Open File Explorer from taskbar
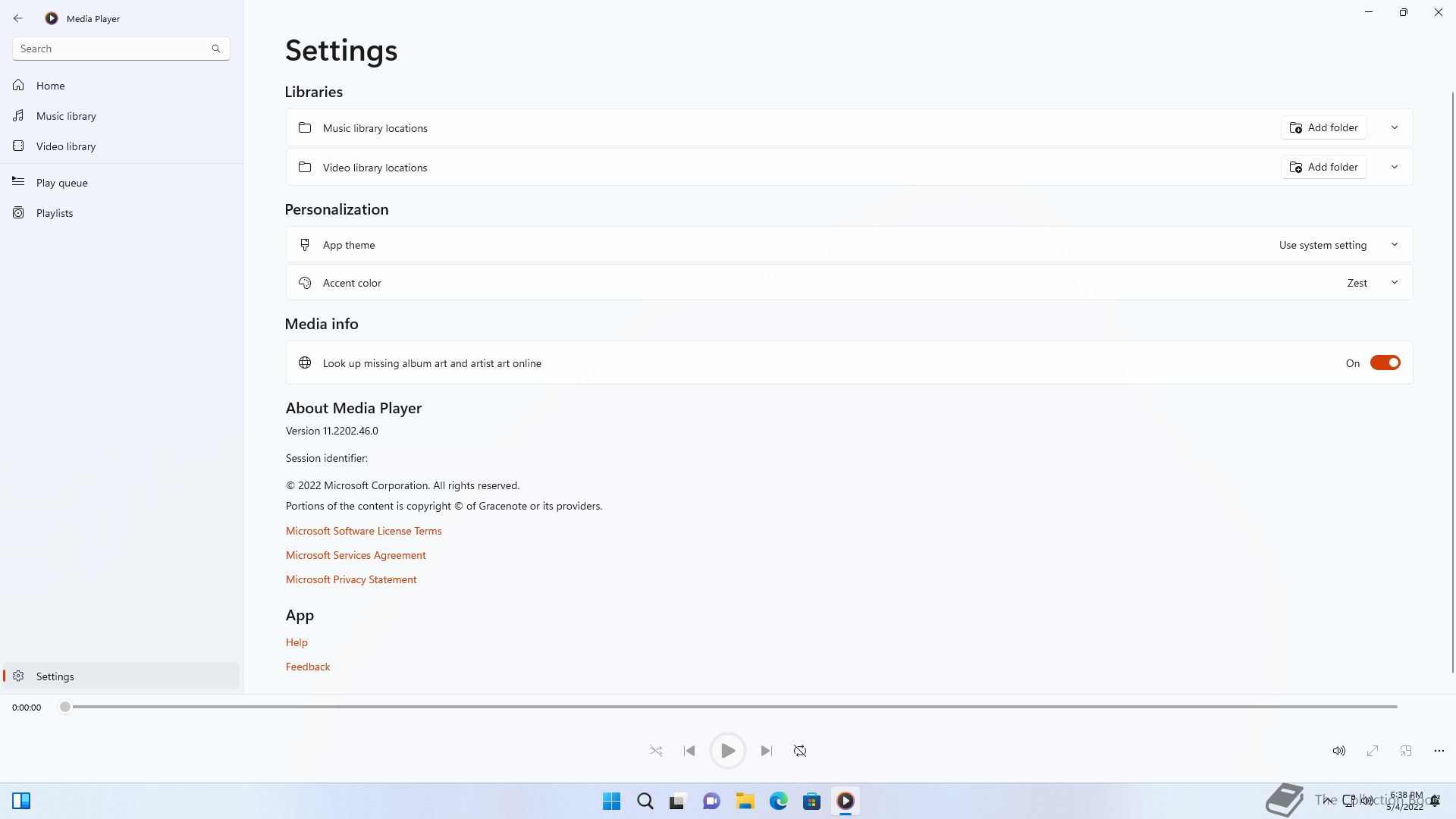1456x819 pixels. tap(745, 801)
